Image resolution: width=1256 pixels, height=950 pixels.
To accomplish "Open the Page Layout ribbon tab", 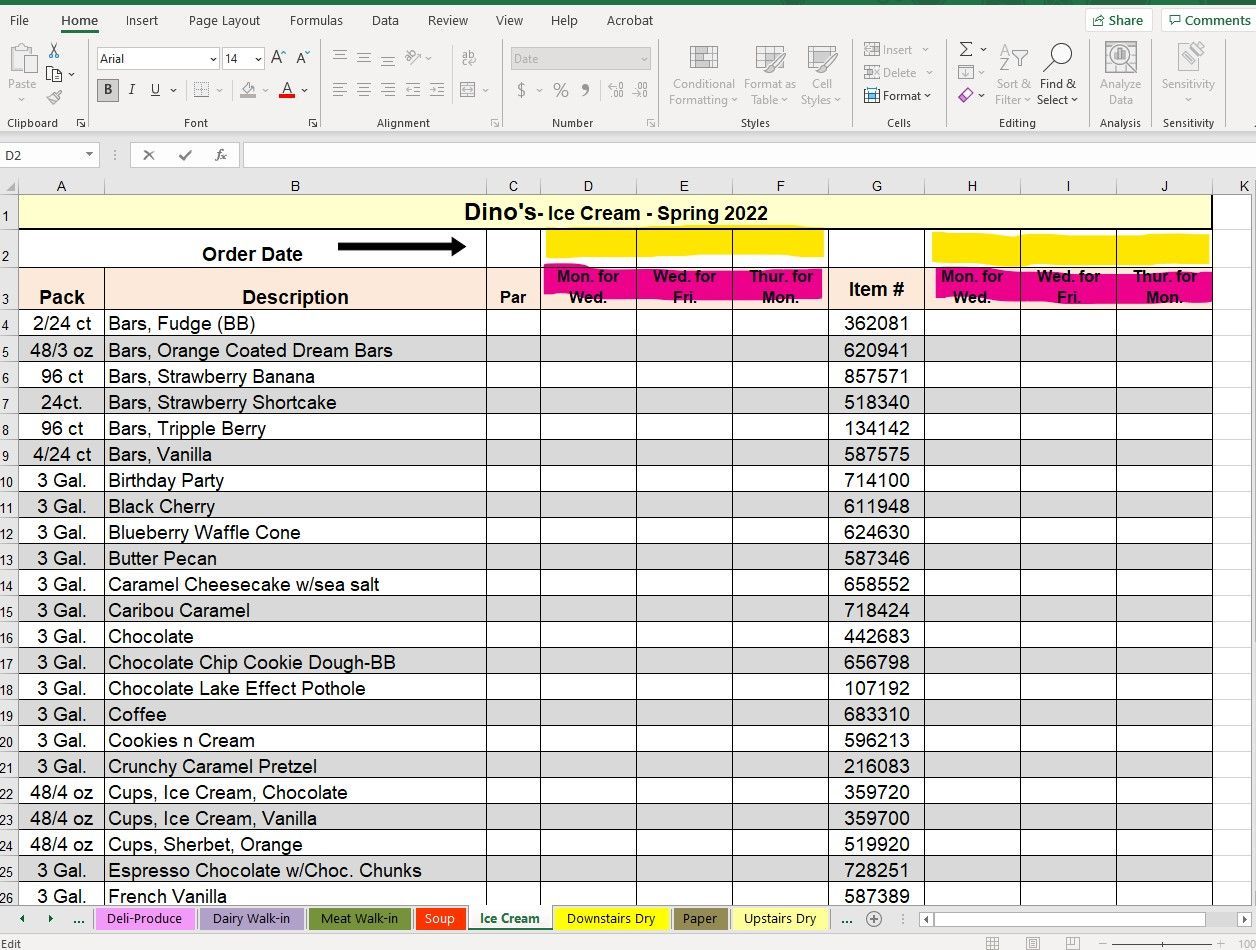I will [224, 20].
